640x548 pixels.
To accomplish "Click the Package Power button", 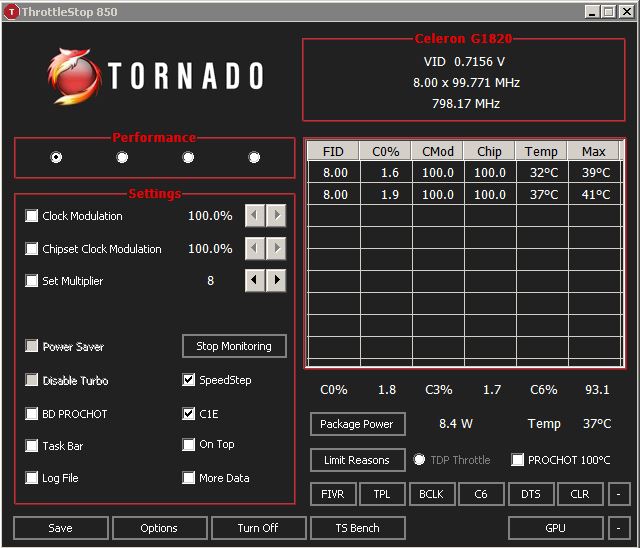I will click(x=358, y=424).
